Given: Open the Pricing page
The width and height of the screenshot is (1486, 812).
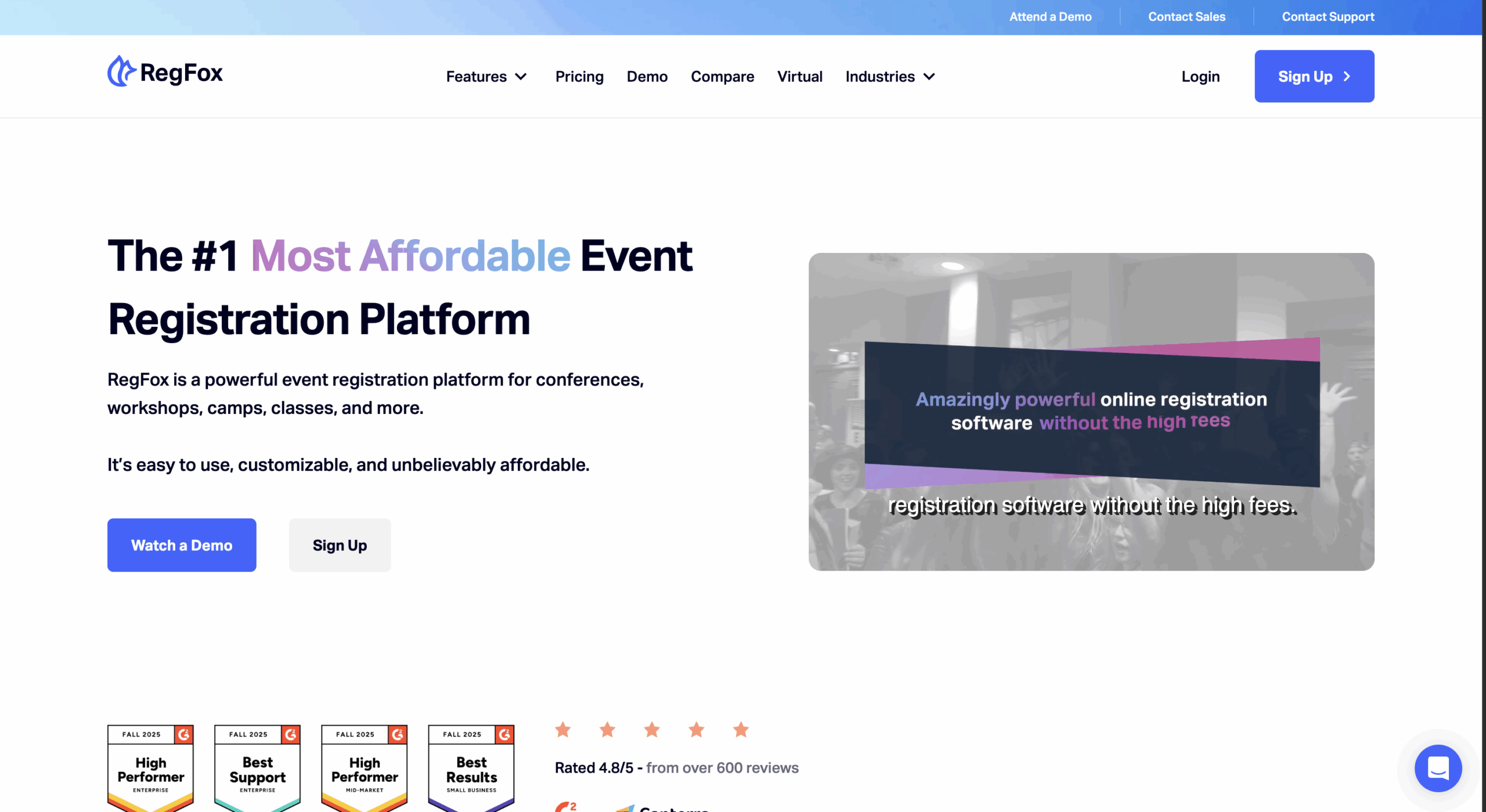Looking at the screenshot, I should [x=579, y=77].
